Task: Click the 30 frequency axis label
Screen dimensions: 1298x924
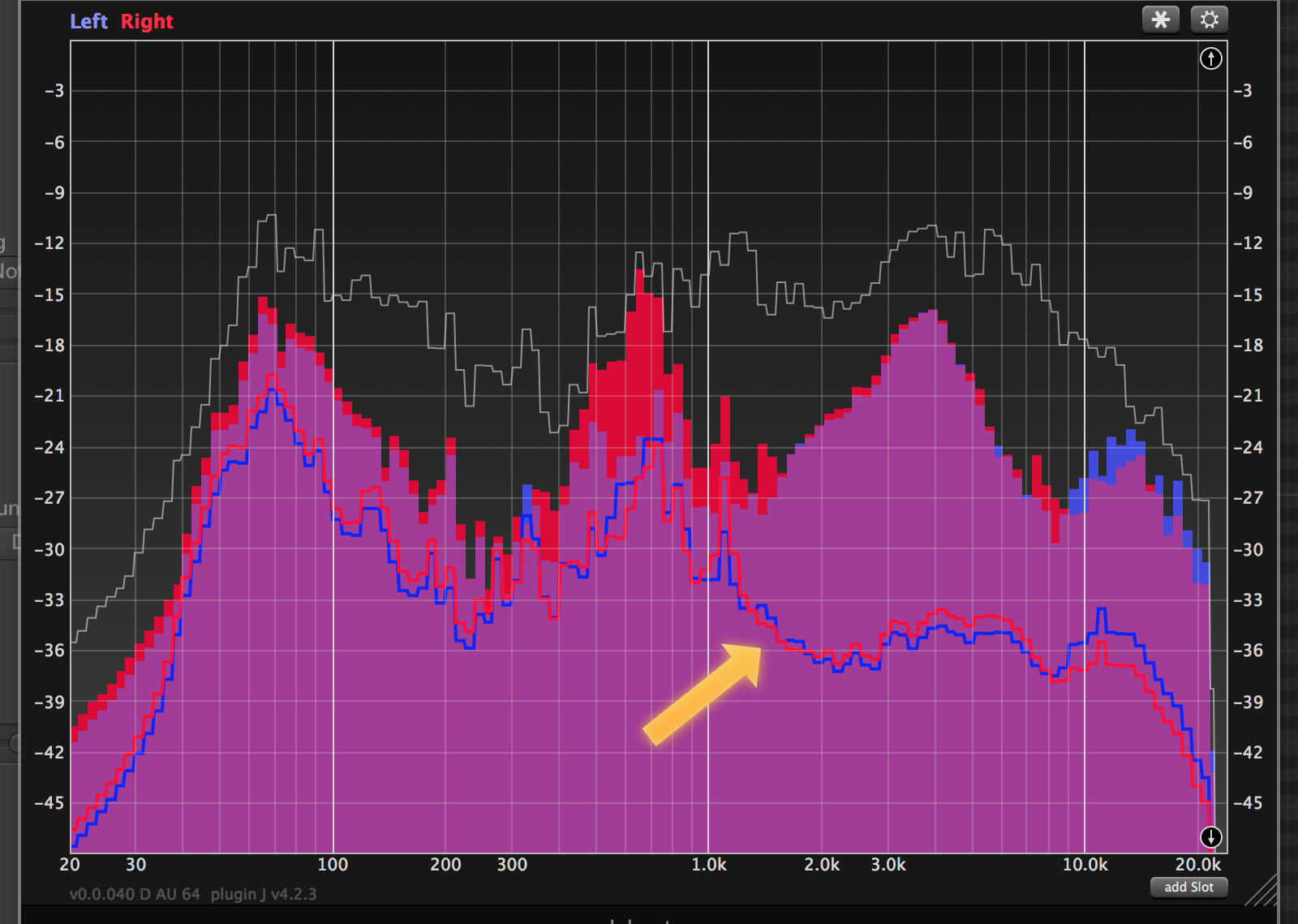Action: pyautogui.click(x=136, y=865)
